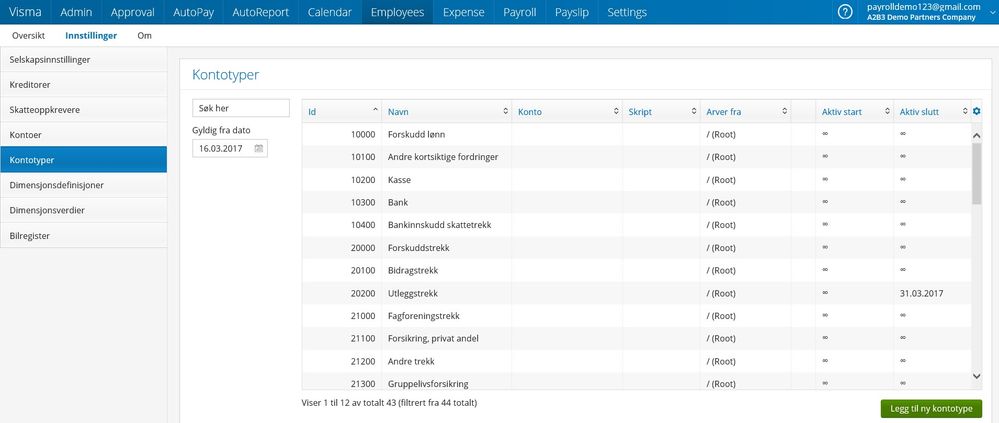Select the Bank row name

coord(398,203)
